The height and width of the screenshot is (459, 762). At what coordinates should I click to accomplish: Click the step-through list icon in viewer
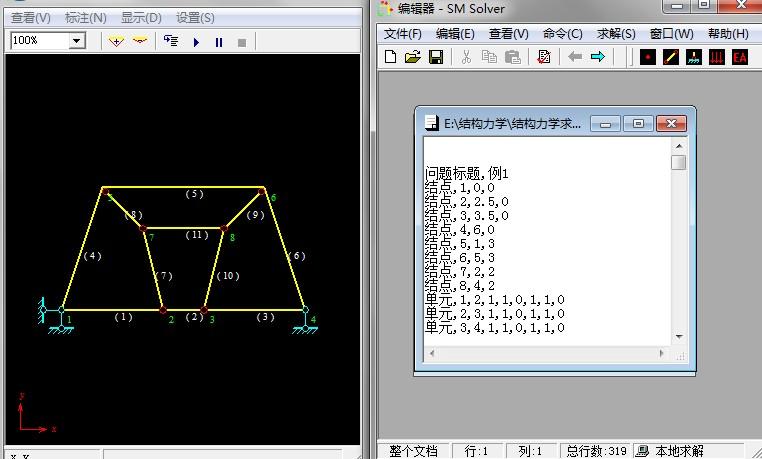pos(171,41)
